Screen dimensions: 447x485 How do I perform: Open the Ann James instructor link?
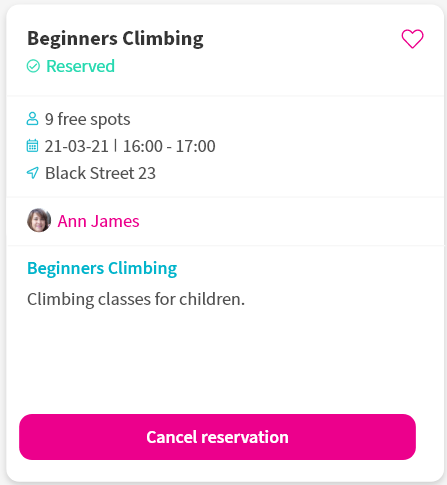pyautogui.click(x=98, y=221)
